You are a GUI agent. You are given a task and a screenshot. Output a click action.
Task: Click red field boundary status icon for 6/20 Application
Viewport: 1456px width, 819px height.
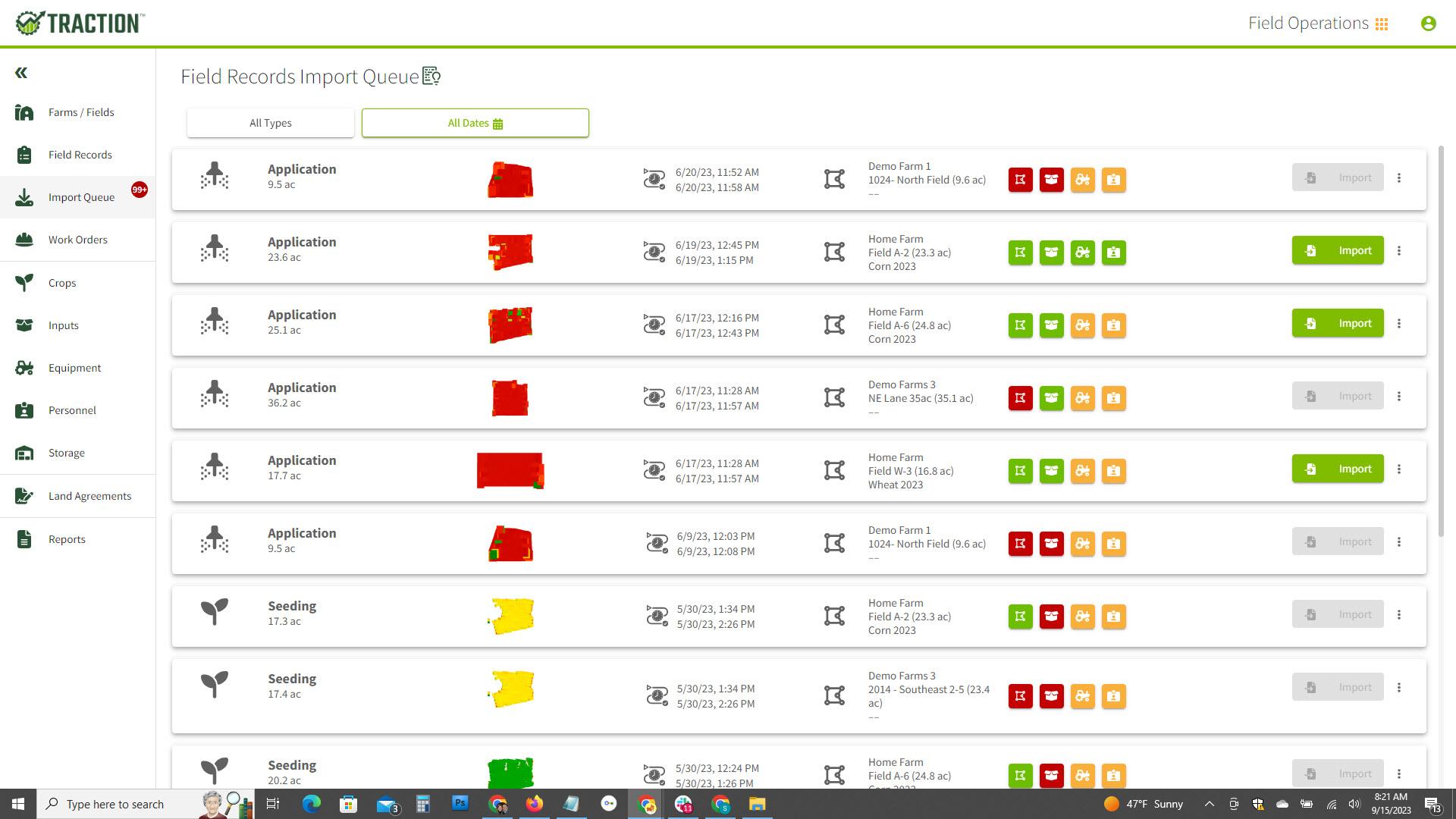click(1020, 180)
